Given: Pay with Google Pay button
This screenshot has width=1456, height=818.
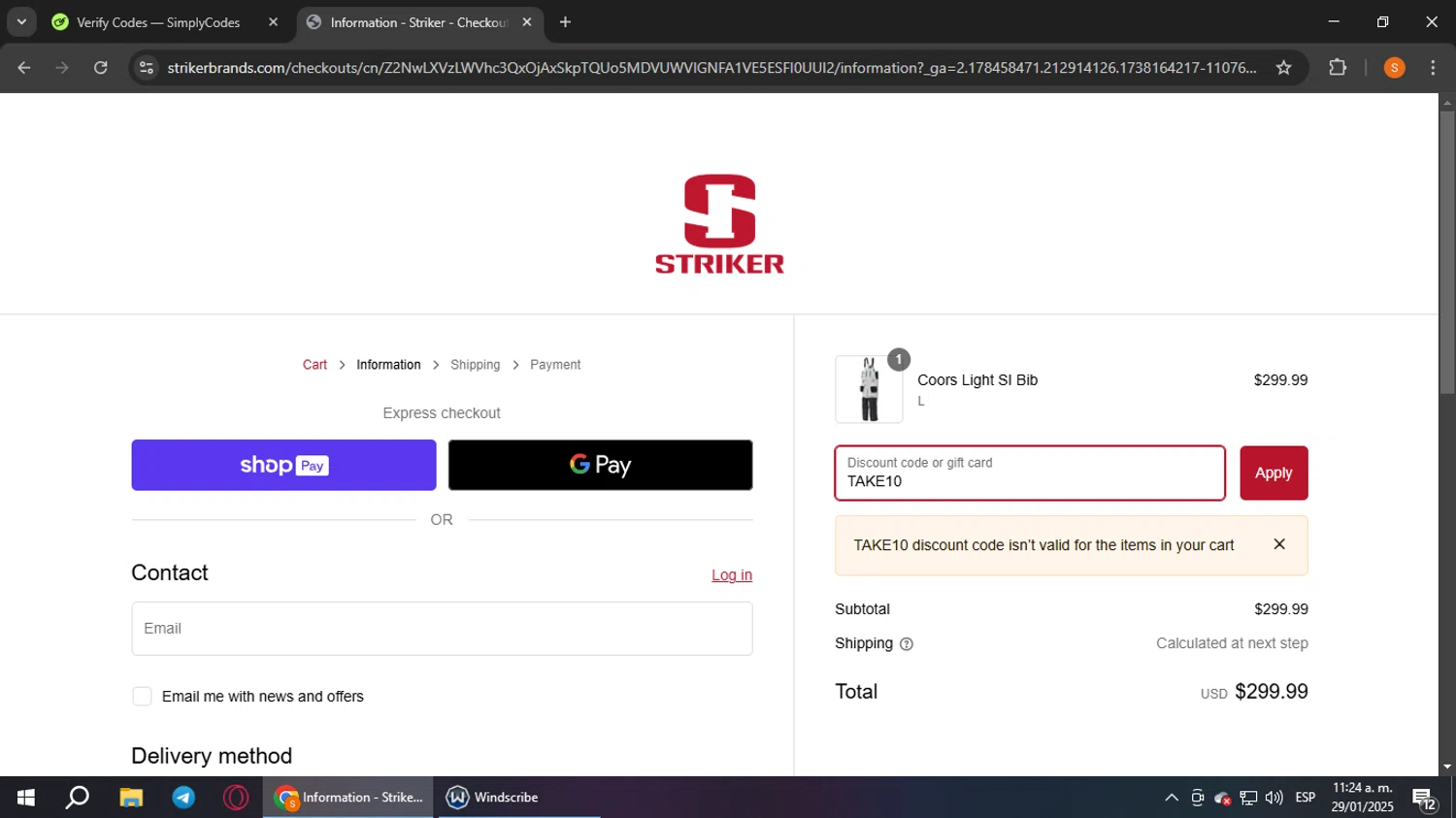Looking at the screenshot, I should pyautogui.click(x=600, y=465).
